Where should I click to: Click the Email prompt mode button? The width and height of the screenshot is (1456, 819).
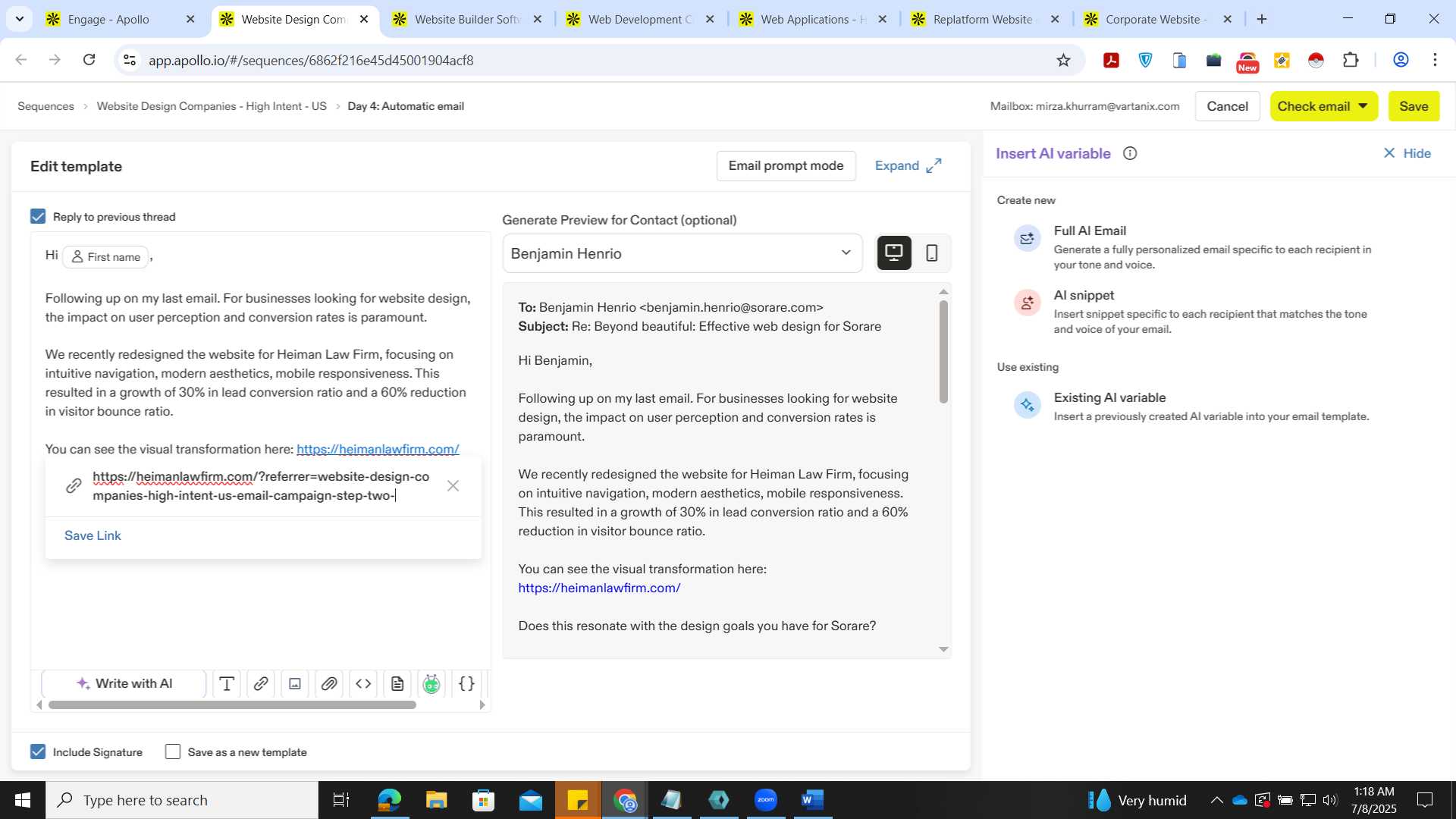point(786,165)
